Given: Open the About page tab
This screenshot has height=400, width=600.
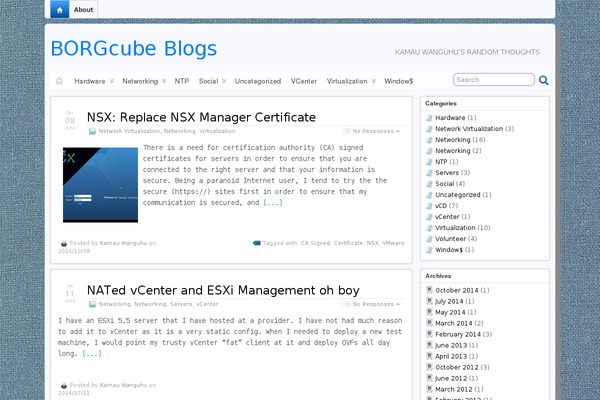Looking at the screenshot, I should [83, 10].
